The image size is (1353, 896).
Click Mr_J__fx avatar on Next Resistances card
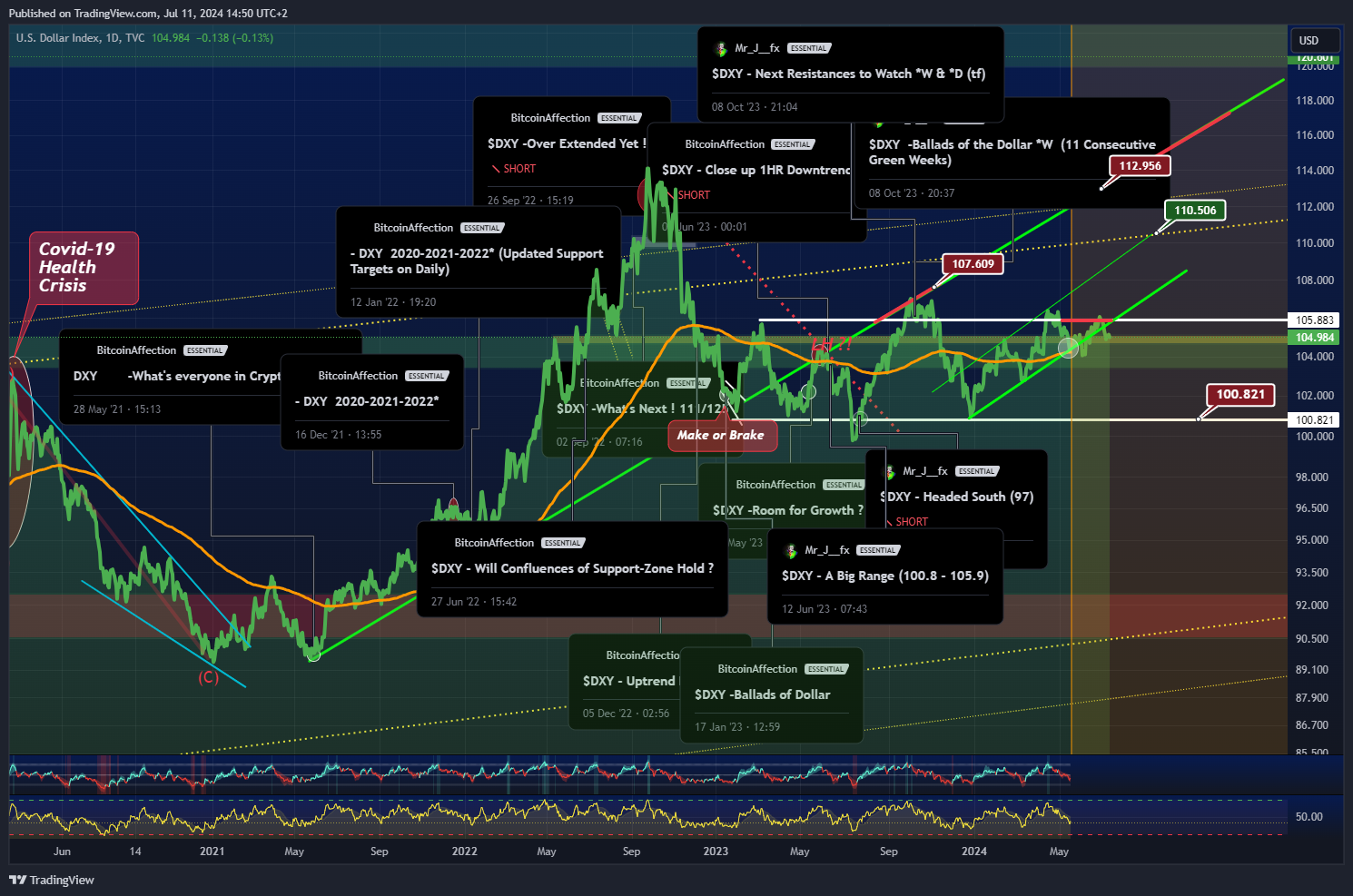(721, 48)
